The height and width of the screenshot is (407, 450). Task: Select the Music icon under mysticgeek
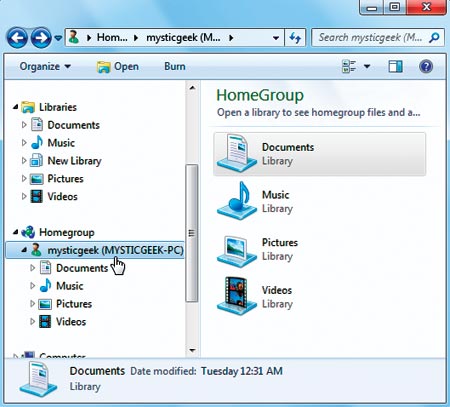[45, 285]
